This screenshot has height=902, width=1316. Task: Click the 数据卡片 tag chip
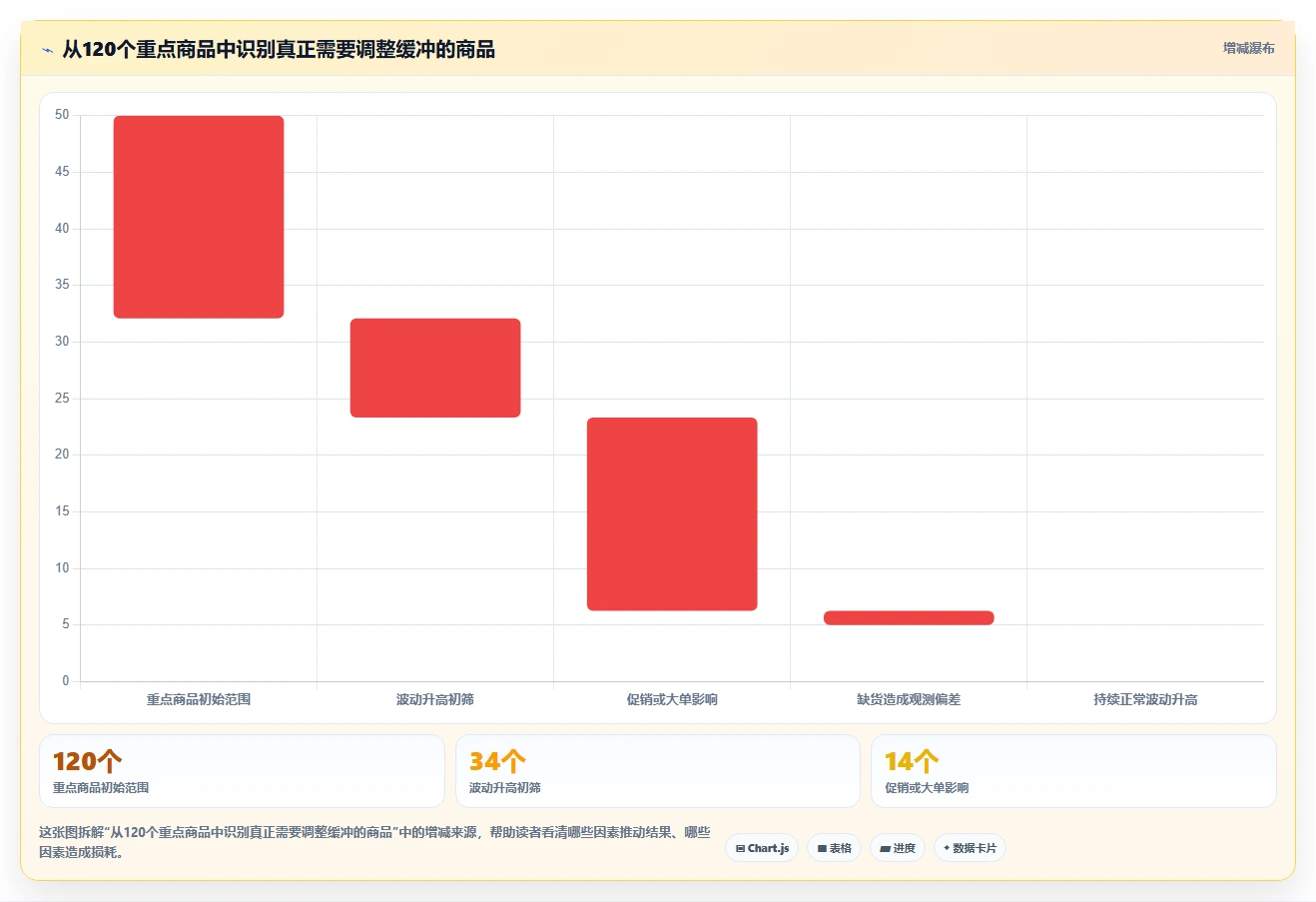coord(970,848)
